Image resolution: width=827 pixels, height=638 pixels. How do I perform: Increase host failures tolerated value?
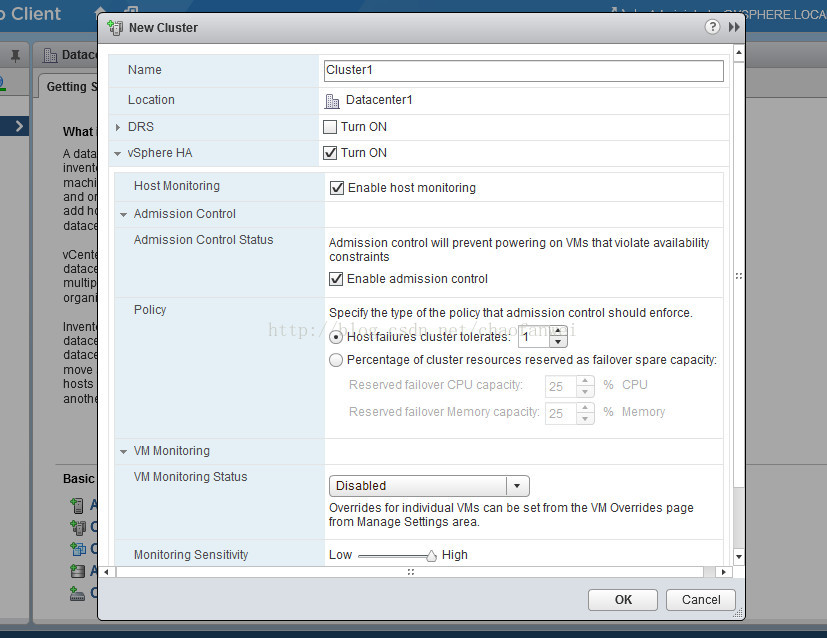558,331
